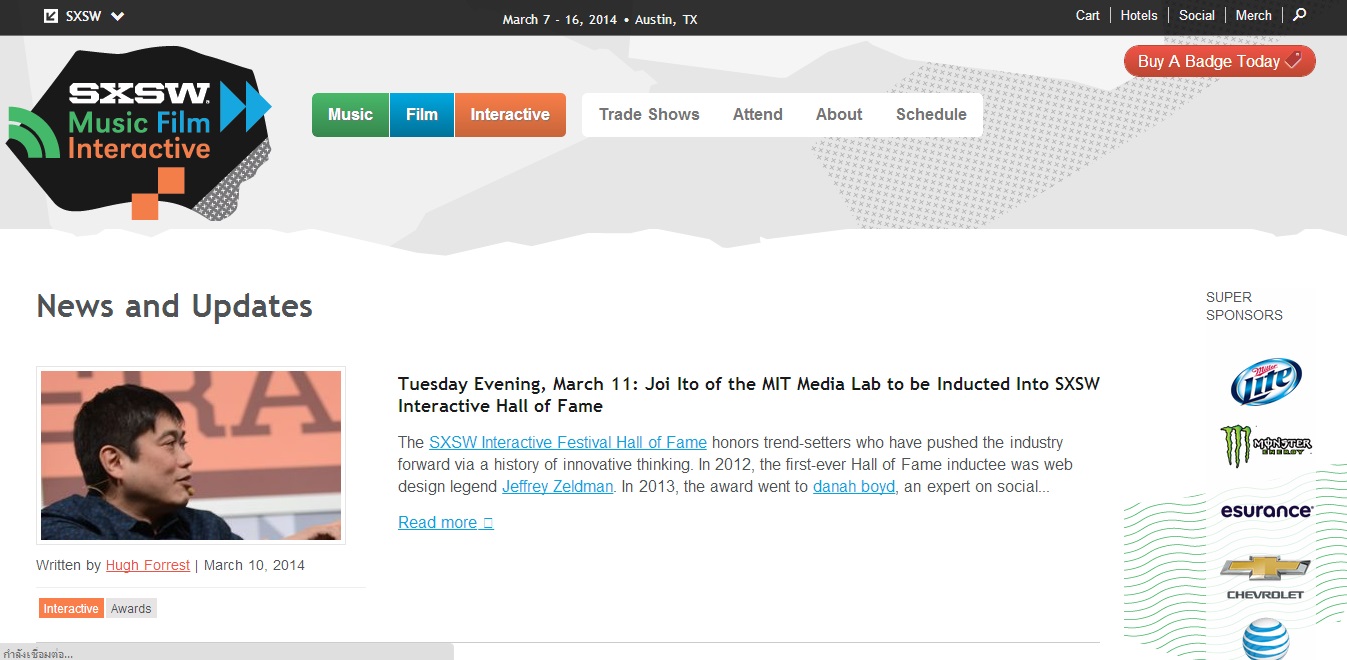Open the Hotels link

1139,15
